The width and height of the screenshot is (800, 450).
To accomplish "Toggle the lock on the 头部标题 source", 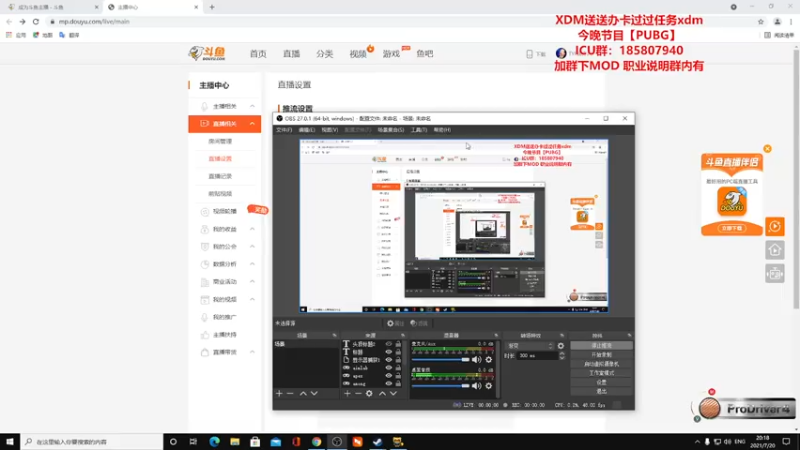I will [398, 344].
